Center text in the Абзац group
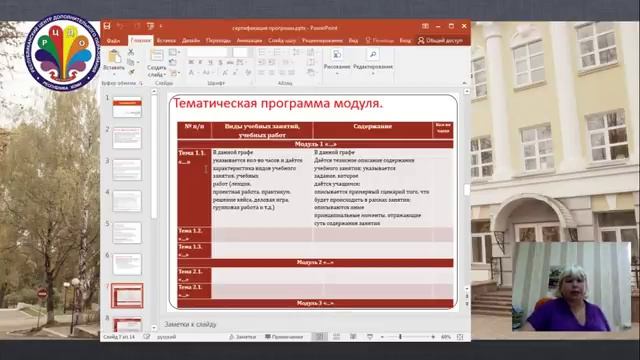 click(271, 73)
